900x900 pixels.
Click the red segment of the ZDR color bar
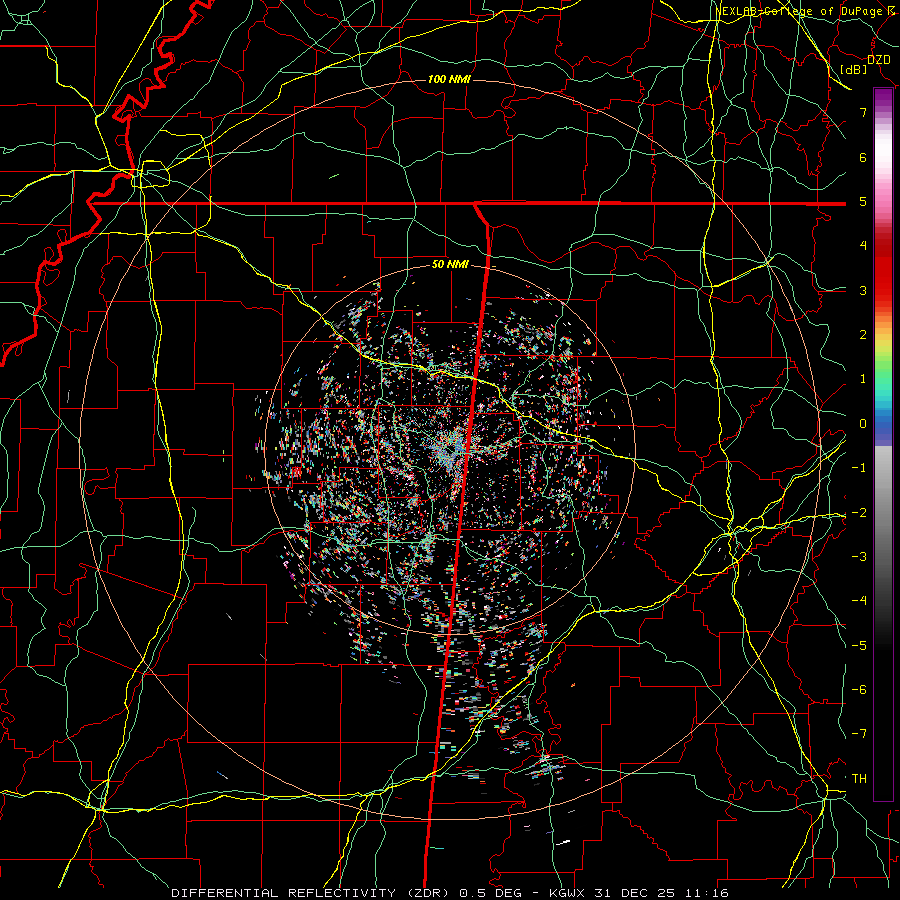883,270
